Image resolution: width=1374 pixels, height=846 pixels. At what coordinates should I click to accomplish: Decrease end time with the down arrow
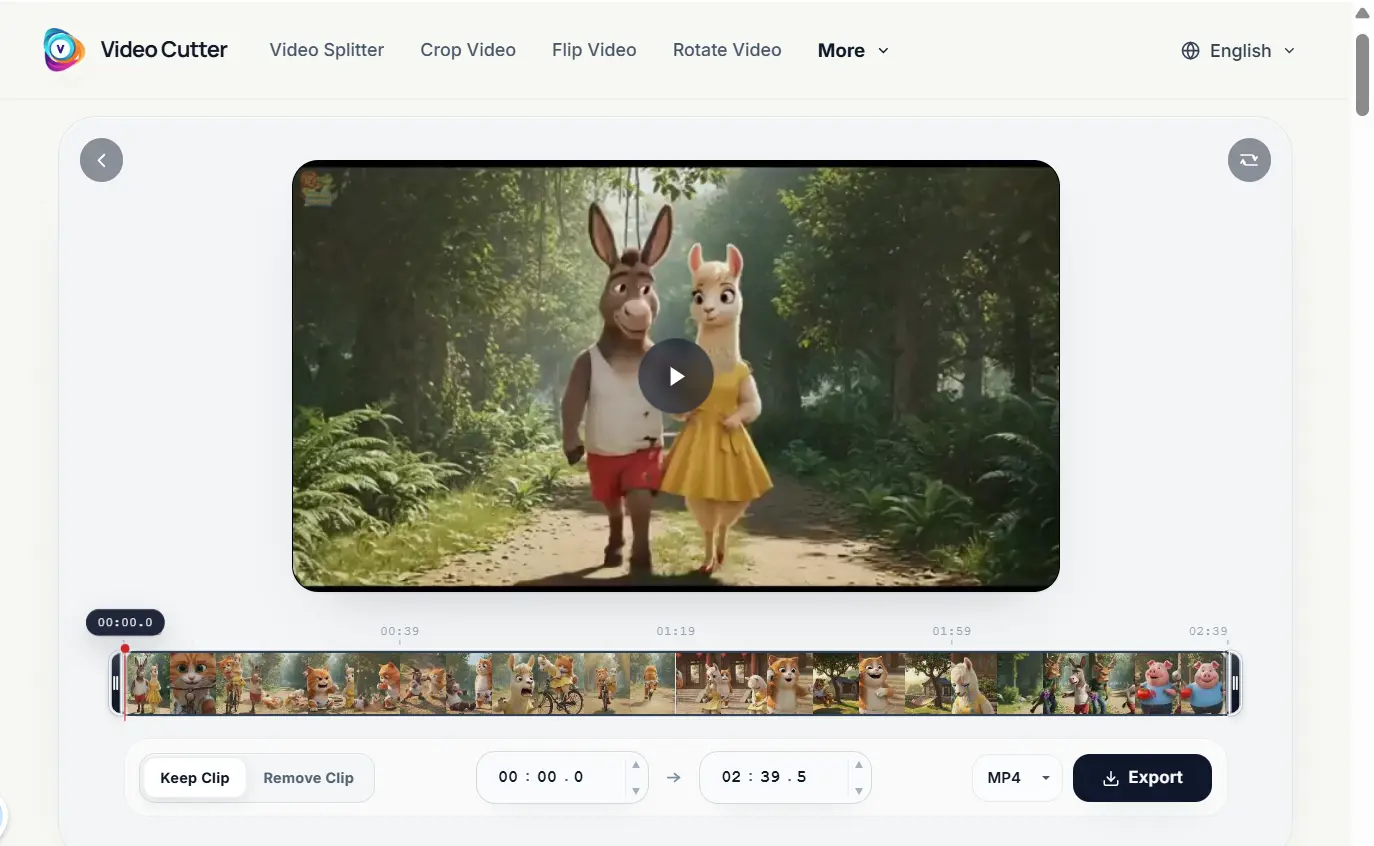859,791
